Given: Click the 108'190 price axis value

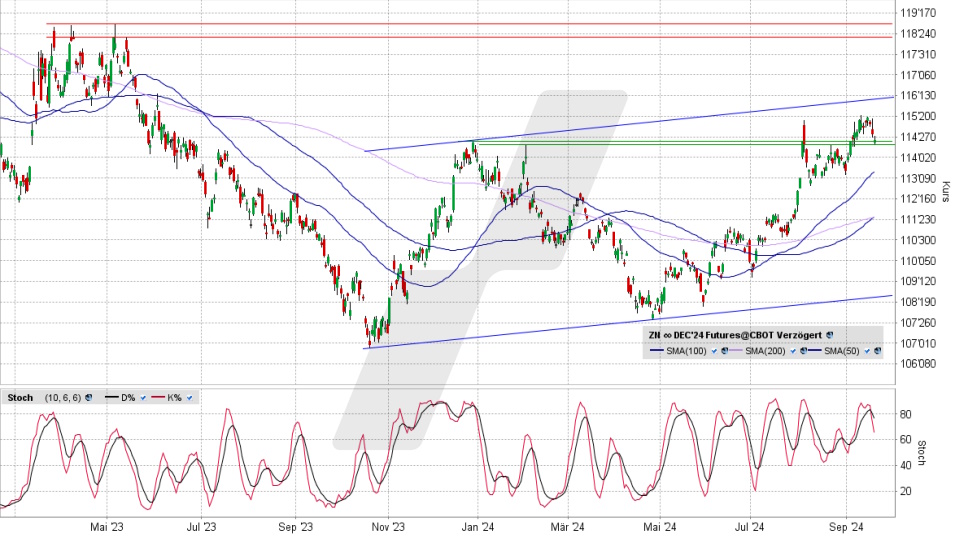Looking at the screenshot, I should (918, 302).
